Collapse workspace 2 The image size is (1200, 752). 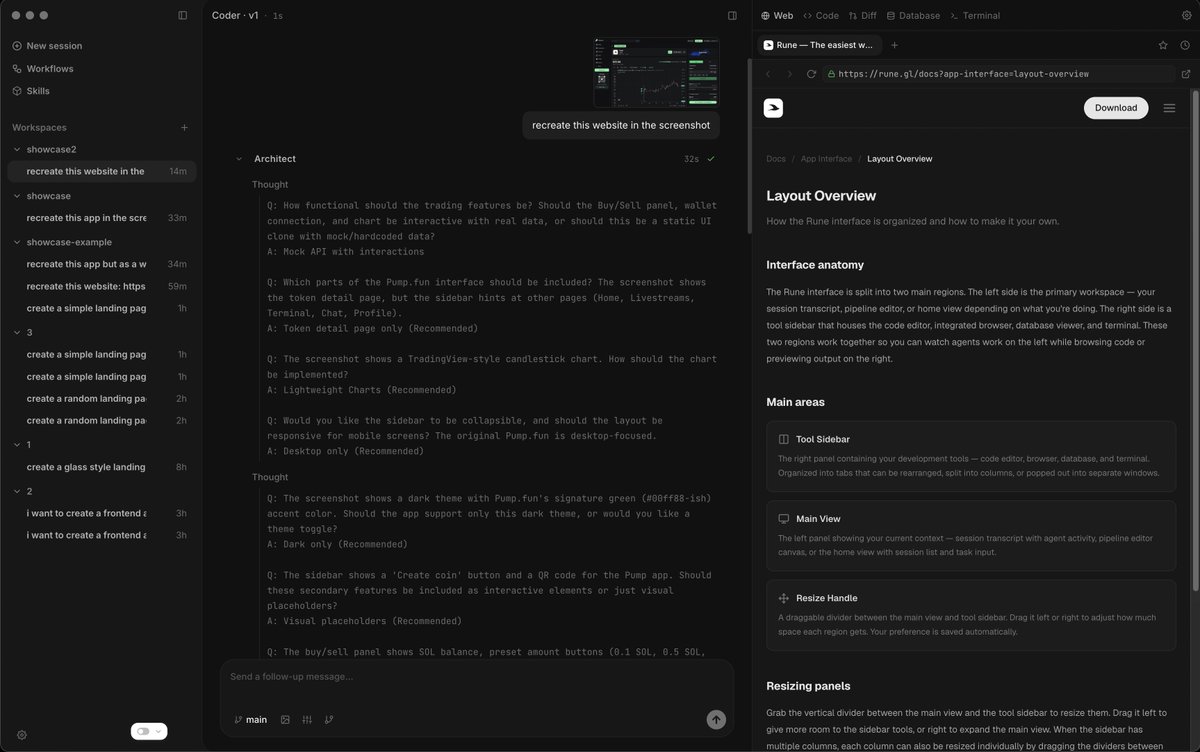pyautogui.click(x=16, y=491)
